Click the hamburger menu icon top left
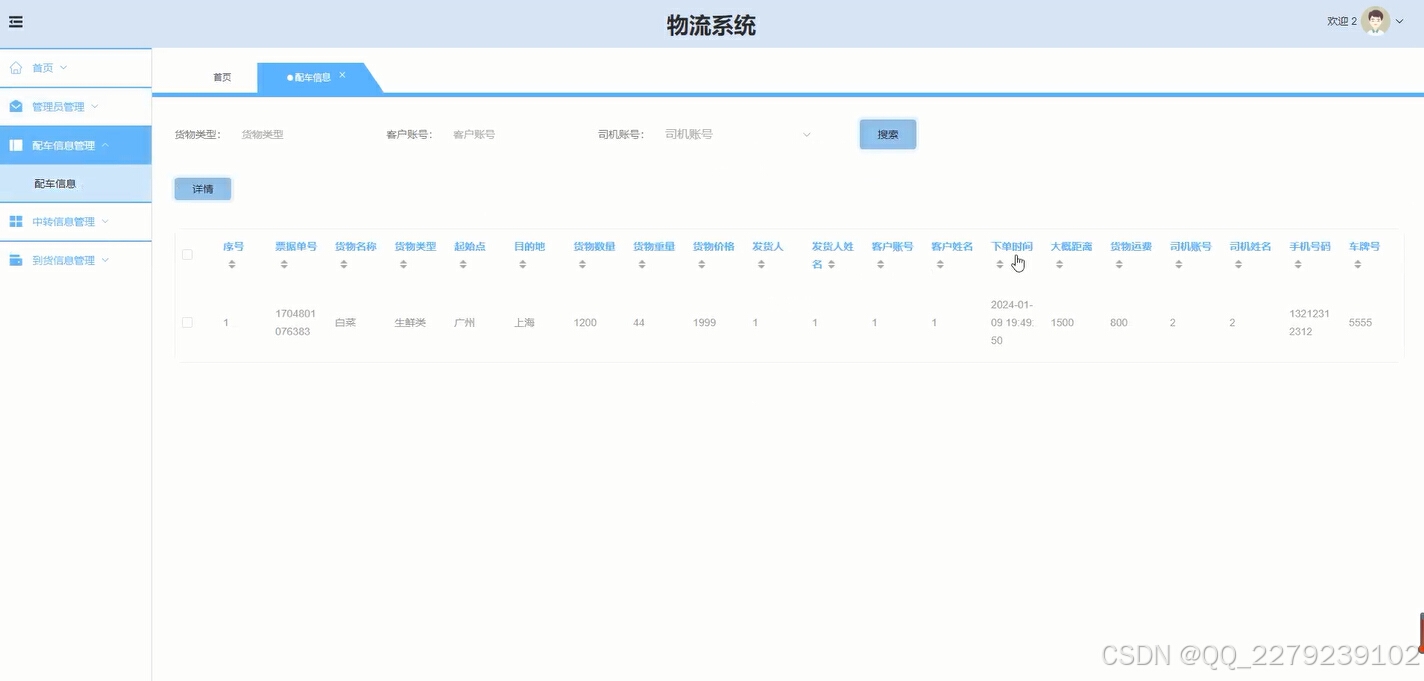The width and height of the screenshot is (1424, 681). [15, 21]
